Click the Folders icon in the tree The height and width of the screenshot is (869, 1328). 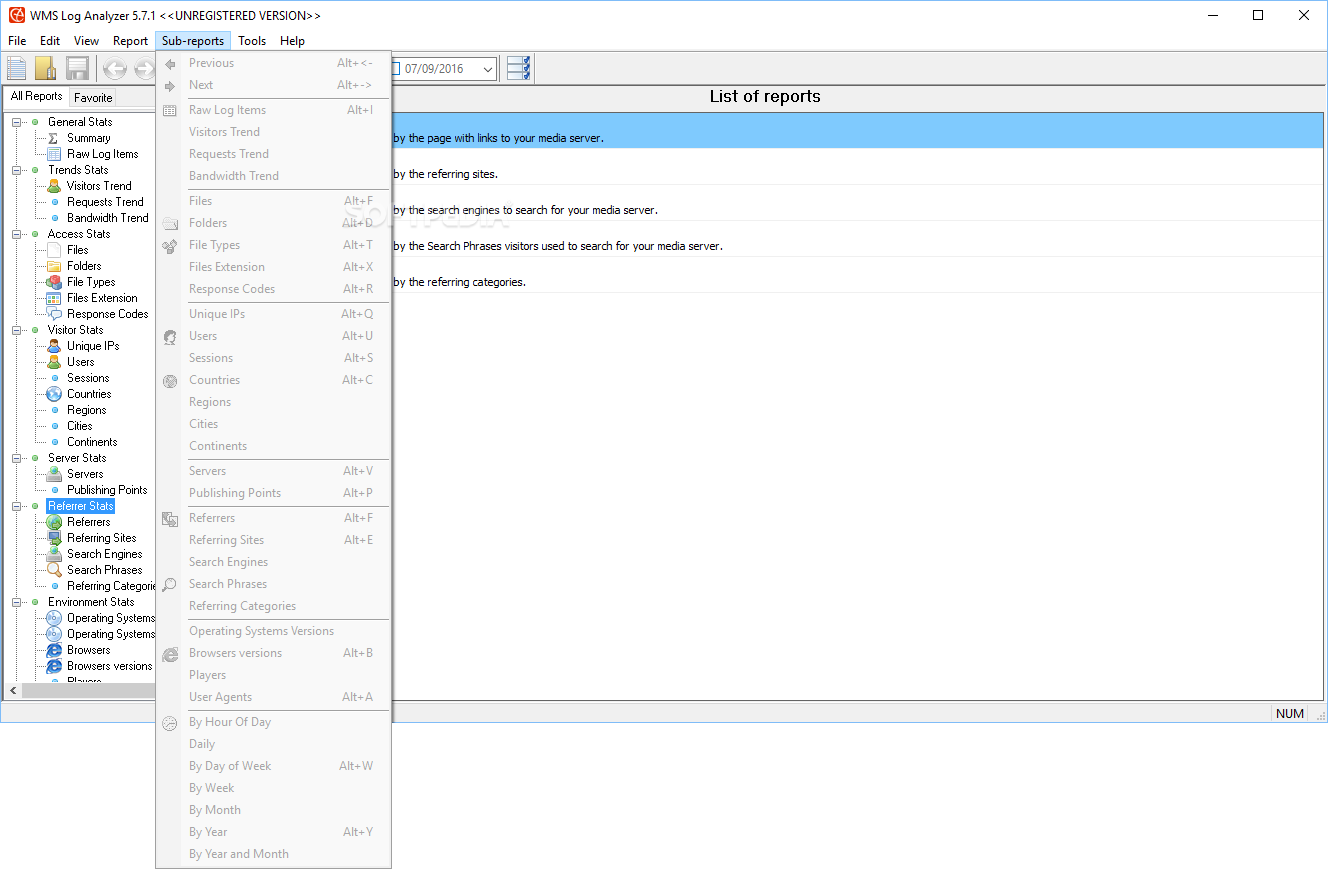[54, 266]
